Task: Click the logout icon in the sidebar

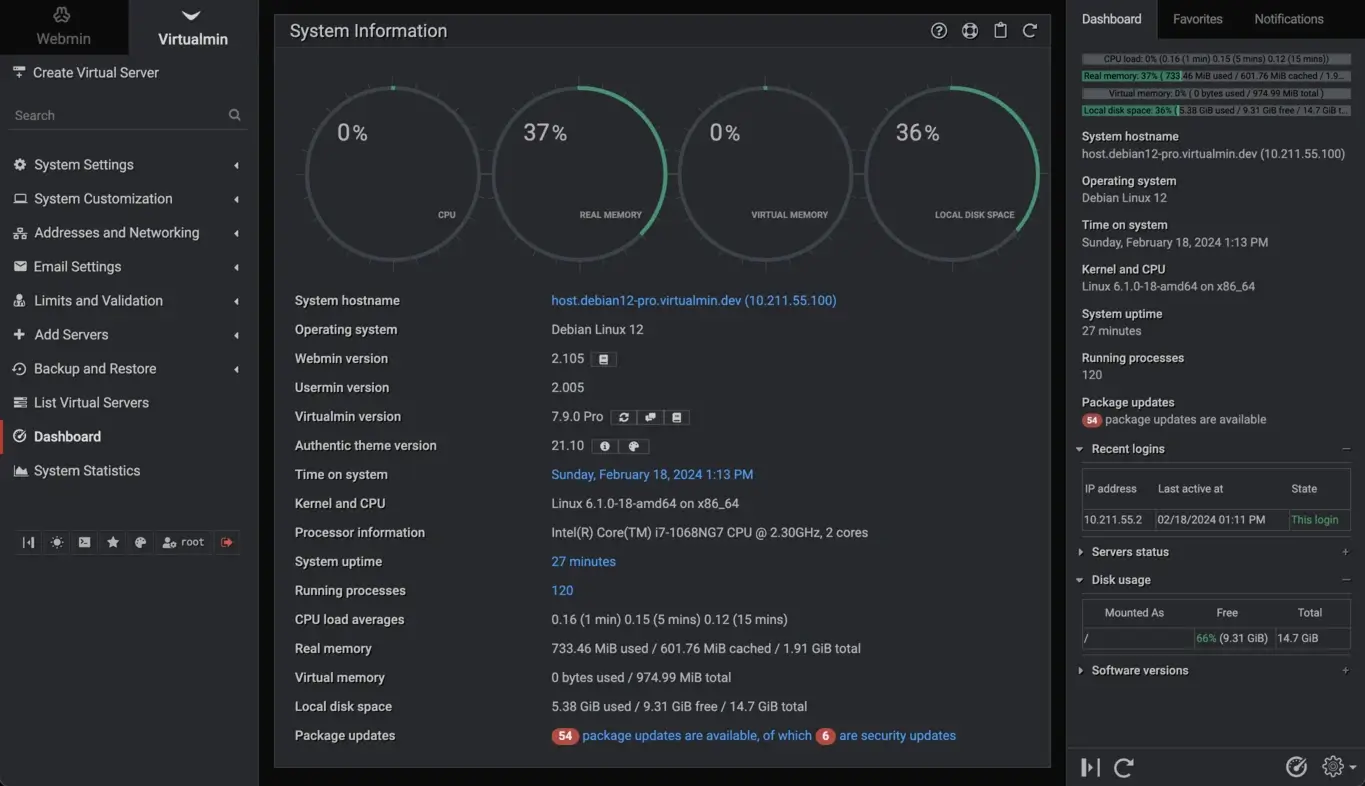Action: [x=228, y=541]
